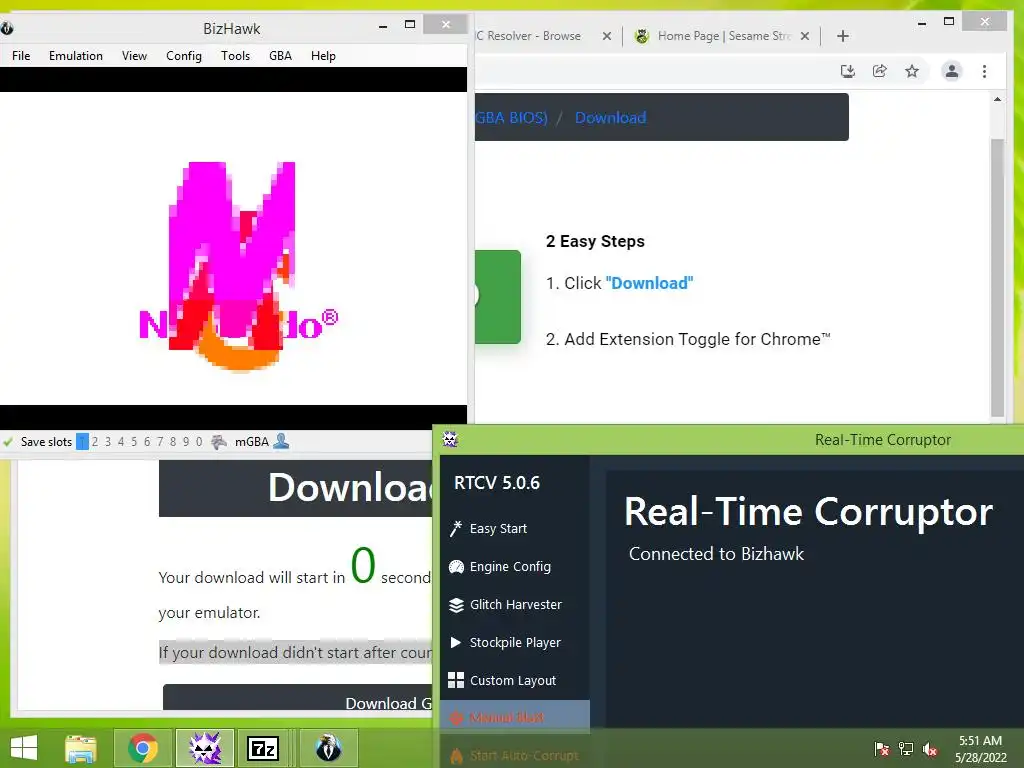Switch to the Resolver - Browse Chrome tab

[x=528, y=36]
